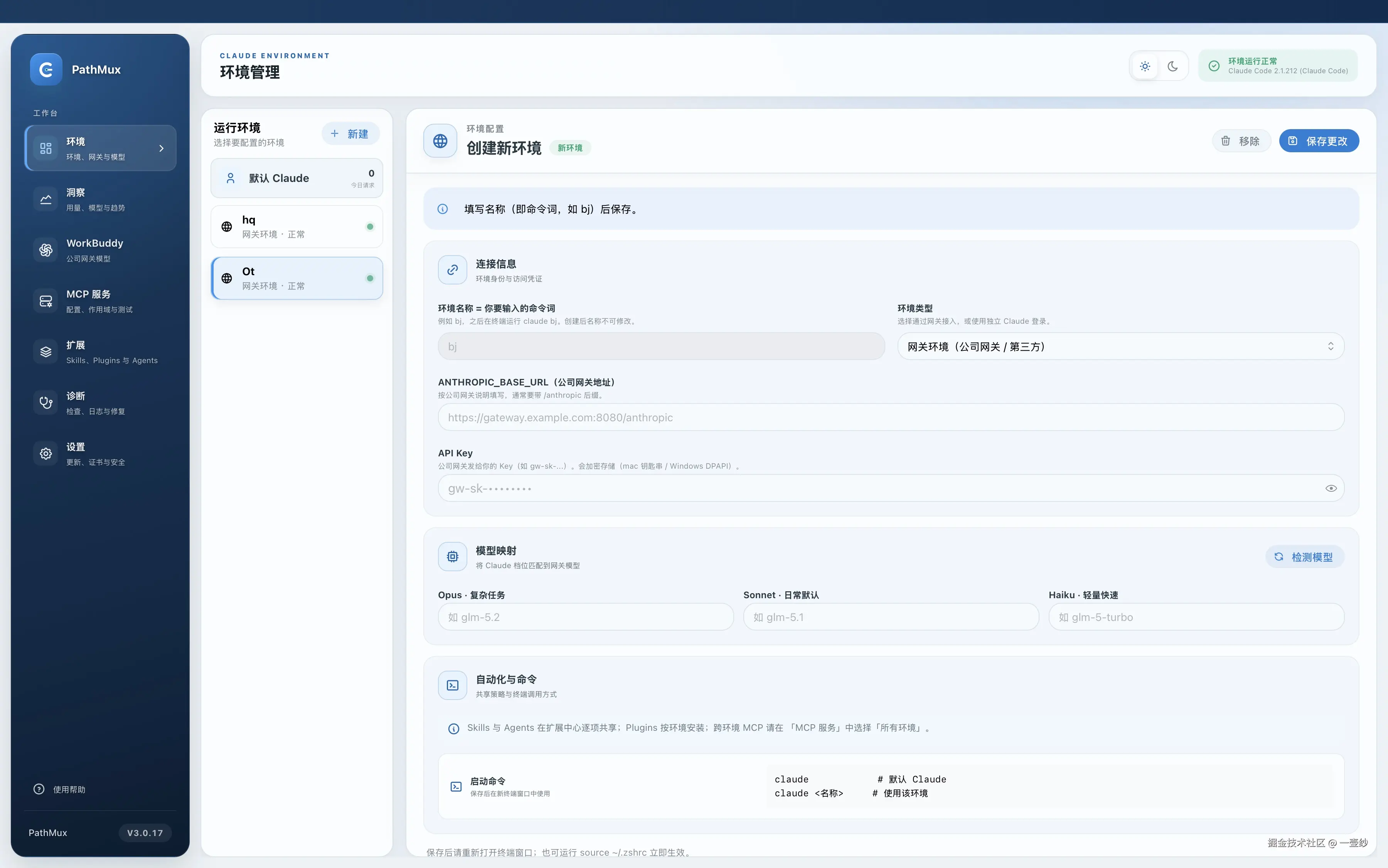
Task: Open 使用帮助 help link
Action: coord(60,789)
